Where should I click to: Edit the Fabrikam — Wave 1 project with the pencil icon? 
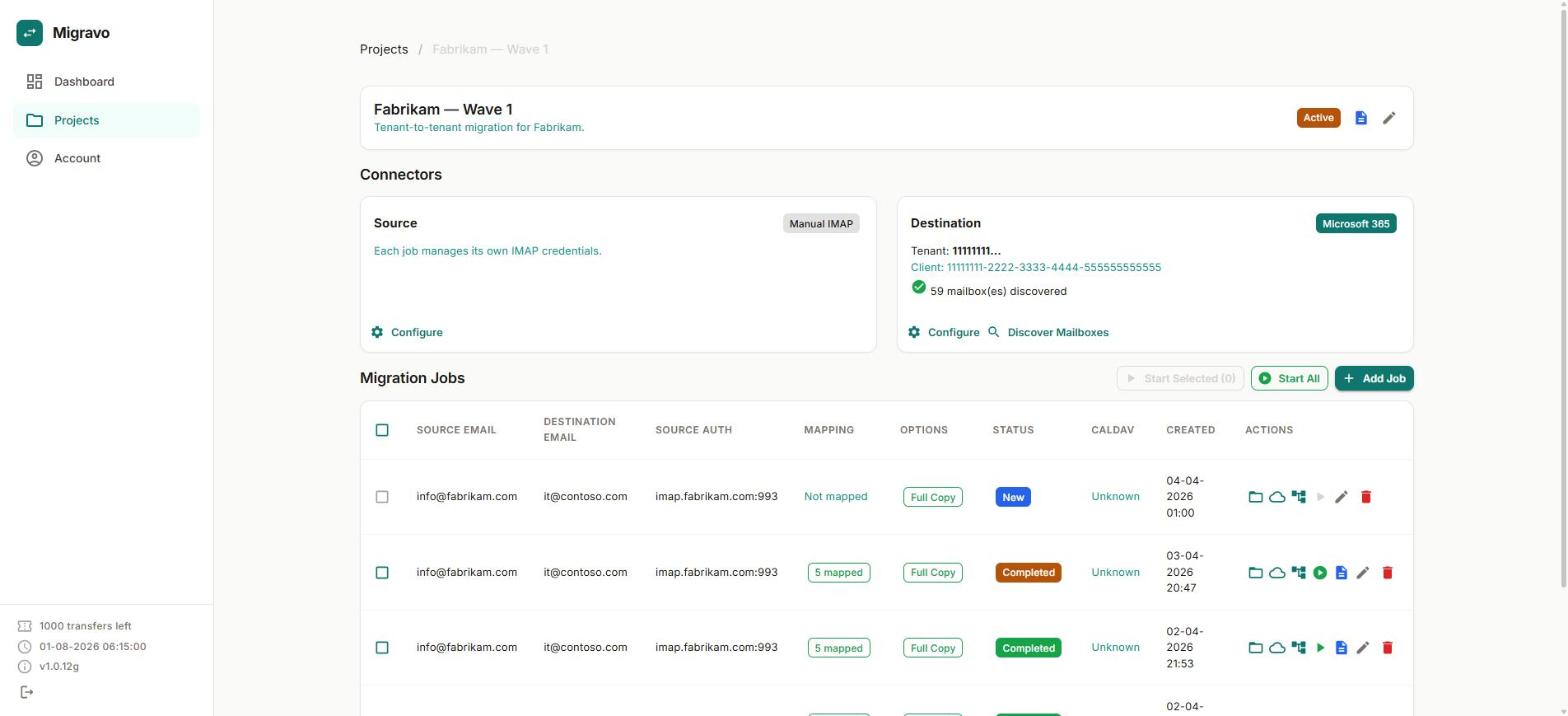pos(1389,118)
